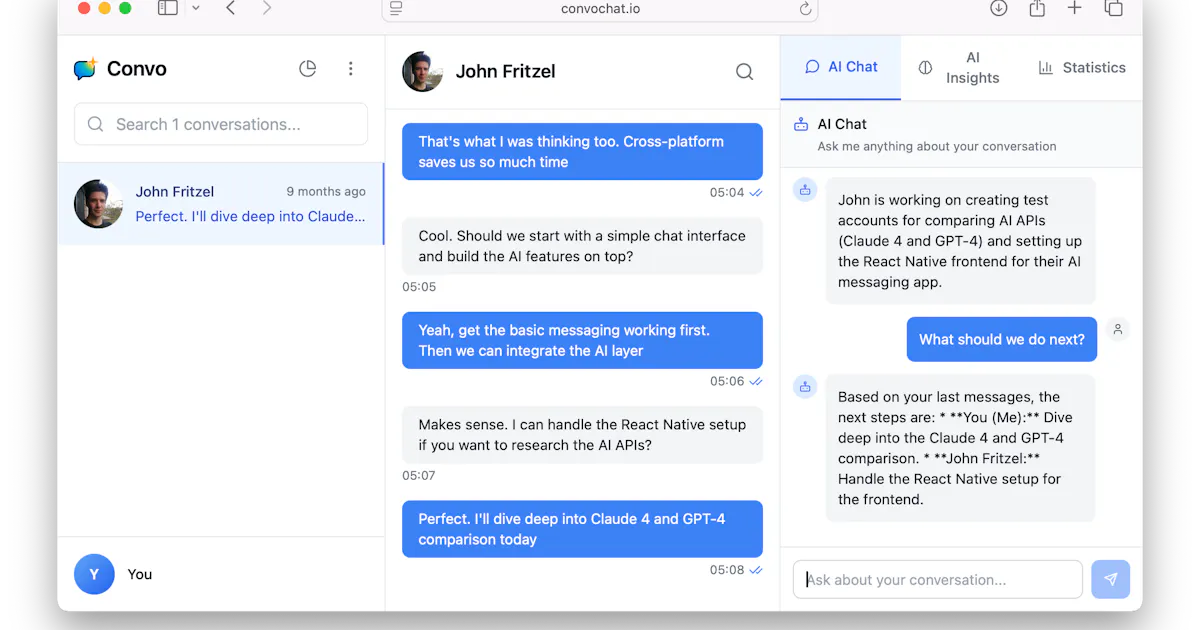Click the 05:07 message timestamp

coord(419,476)
